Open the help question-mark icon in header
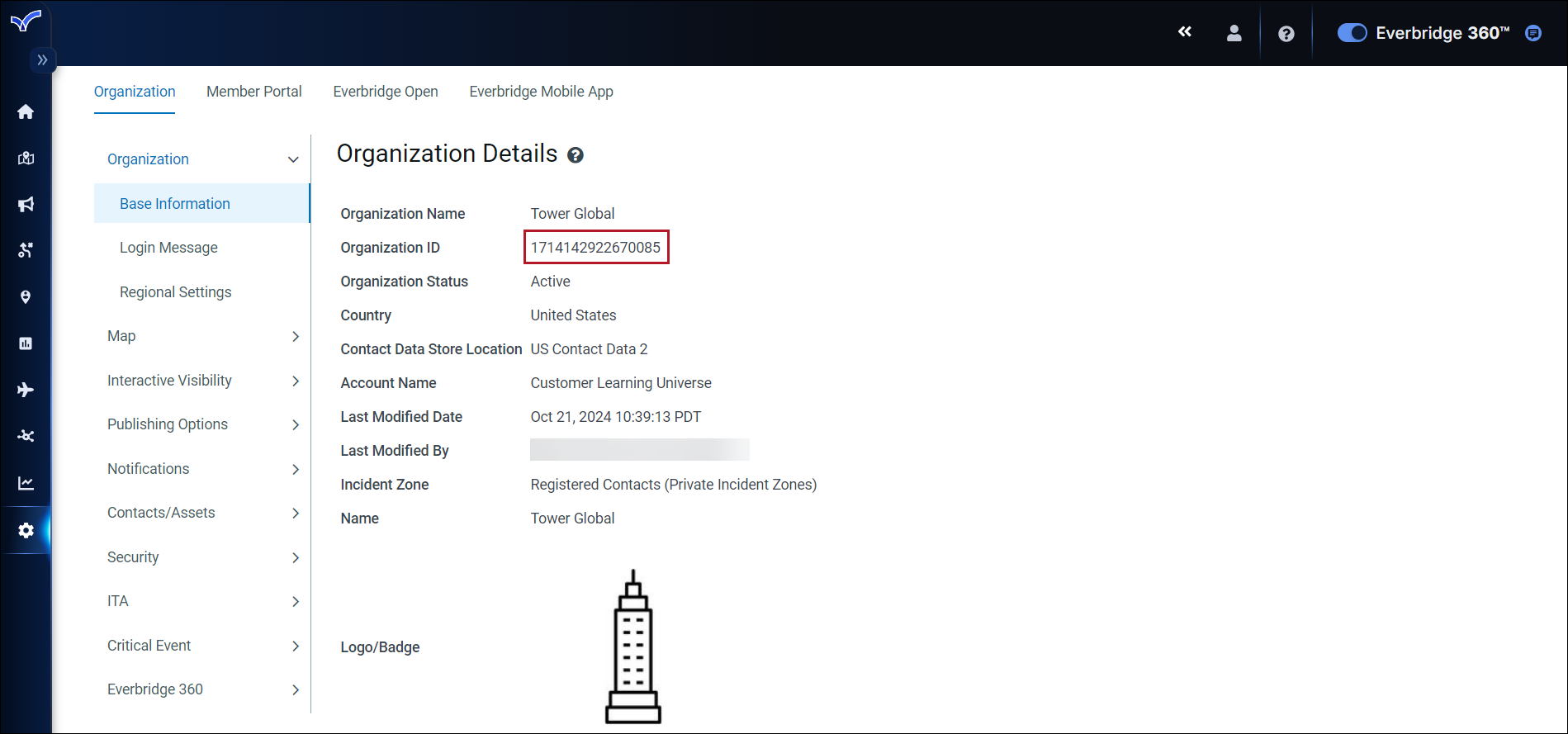This screenshot has height=734, width=1568. [1286, 34]
